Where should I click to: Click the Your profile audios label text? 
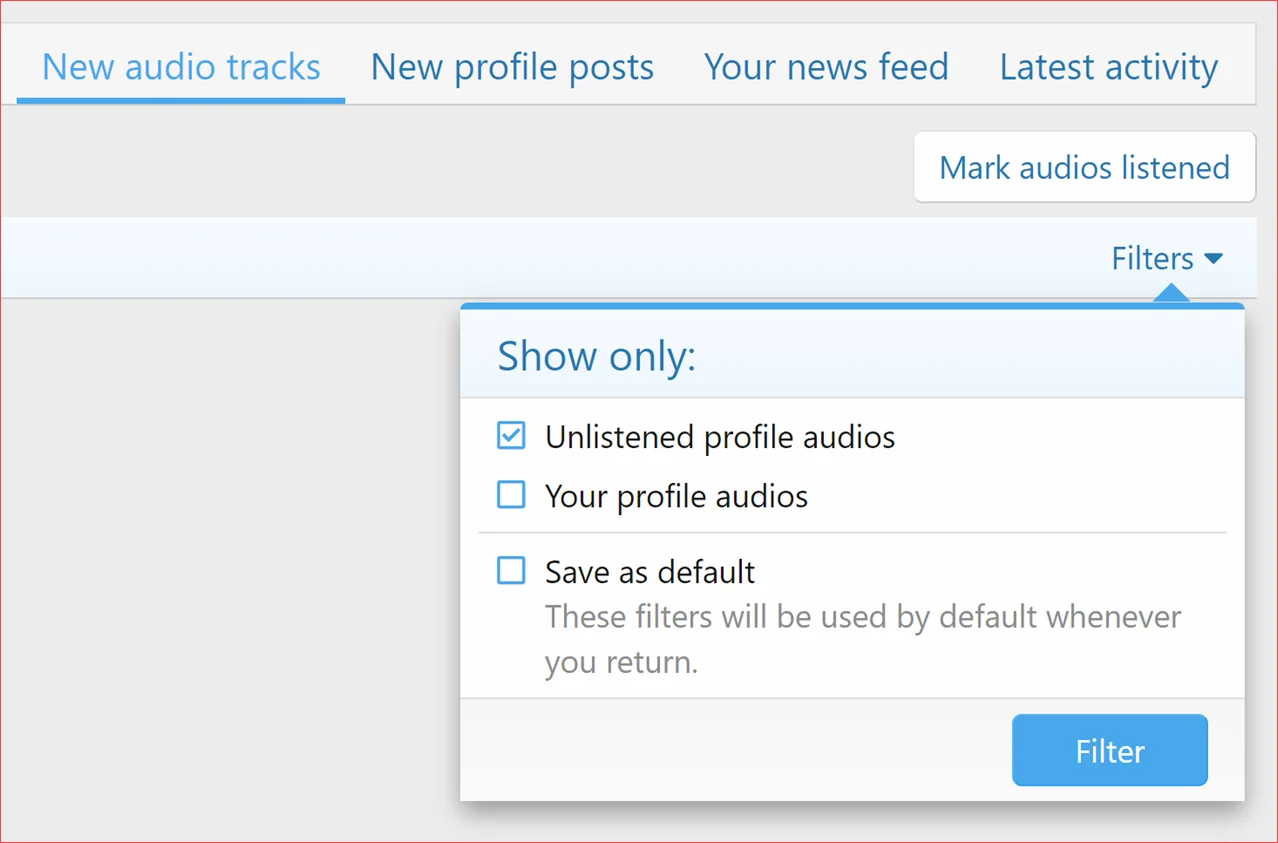coord(676,496)
